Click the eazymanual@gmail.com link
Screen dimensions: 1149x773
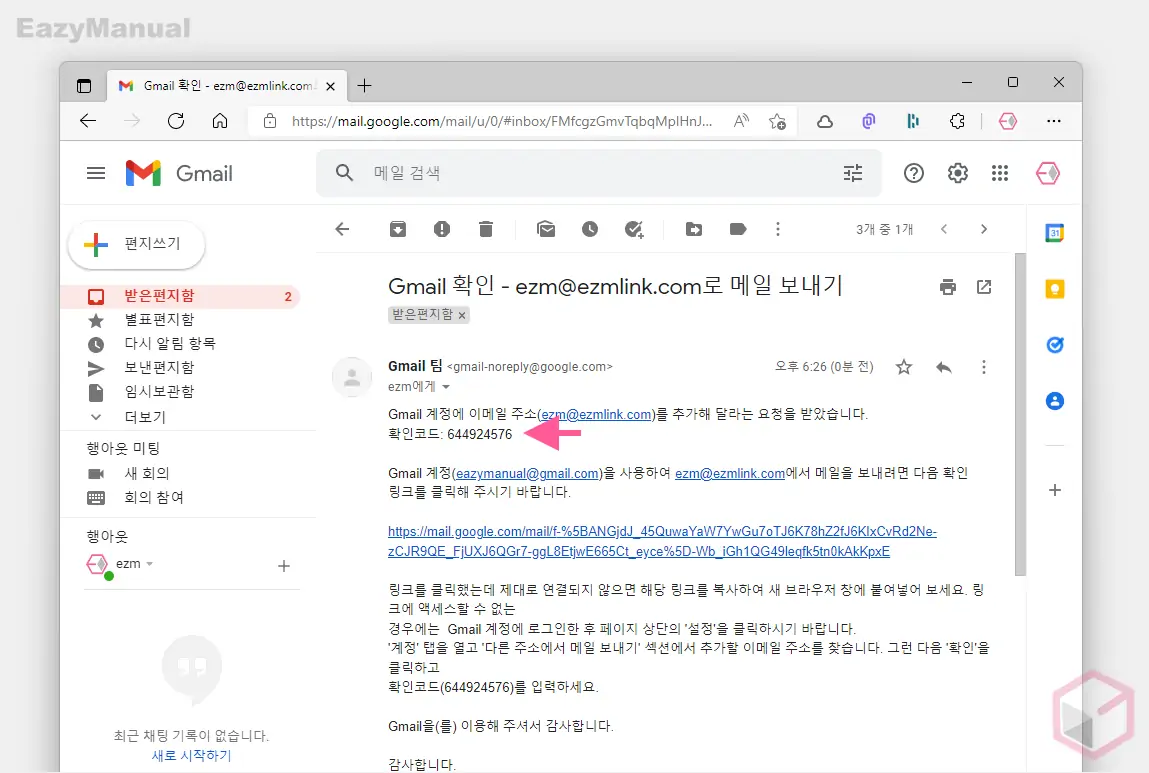(528, 474)
